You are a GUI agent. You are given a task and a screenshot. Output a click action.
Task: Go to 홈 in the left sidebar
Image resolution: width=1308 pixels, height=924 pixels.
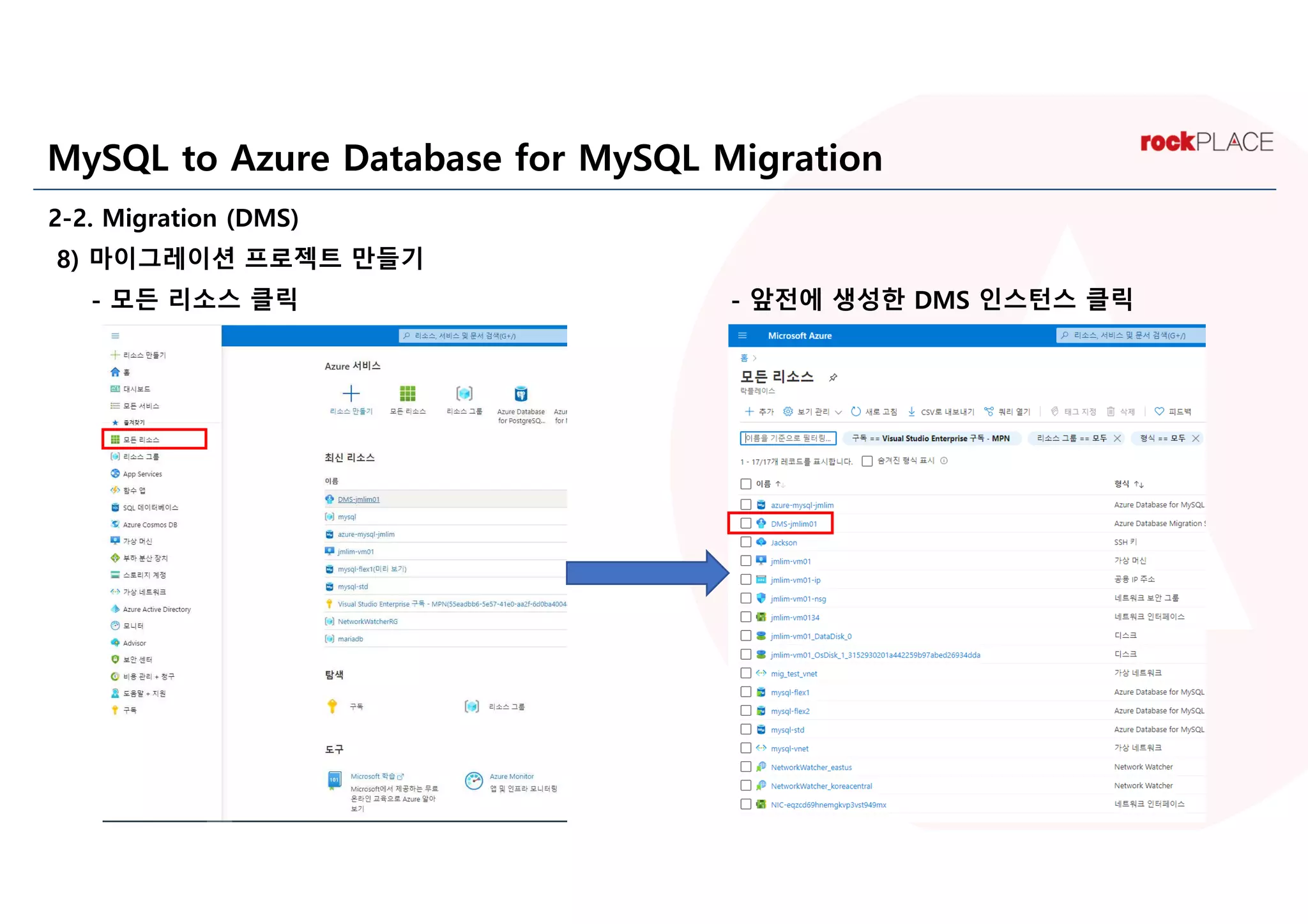(x=121, y=372)
